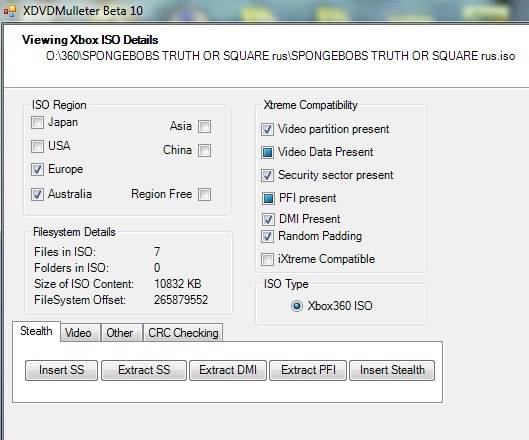Check the iXtreme Compatible checkbox
Screen dimensions: 529x440
(x=268, y=259)
